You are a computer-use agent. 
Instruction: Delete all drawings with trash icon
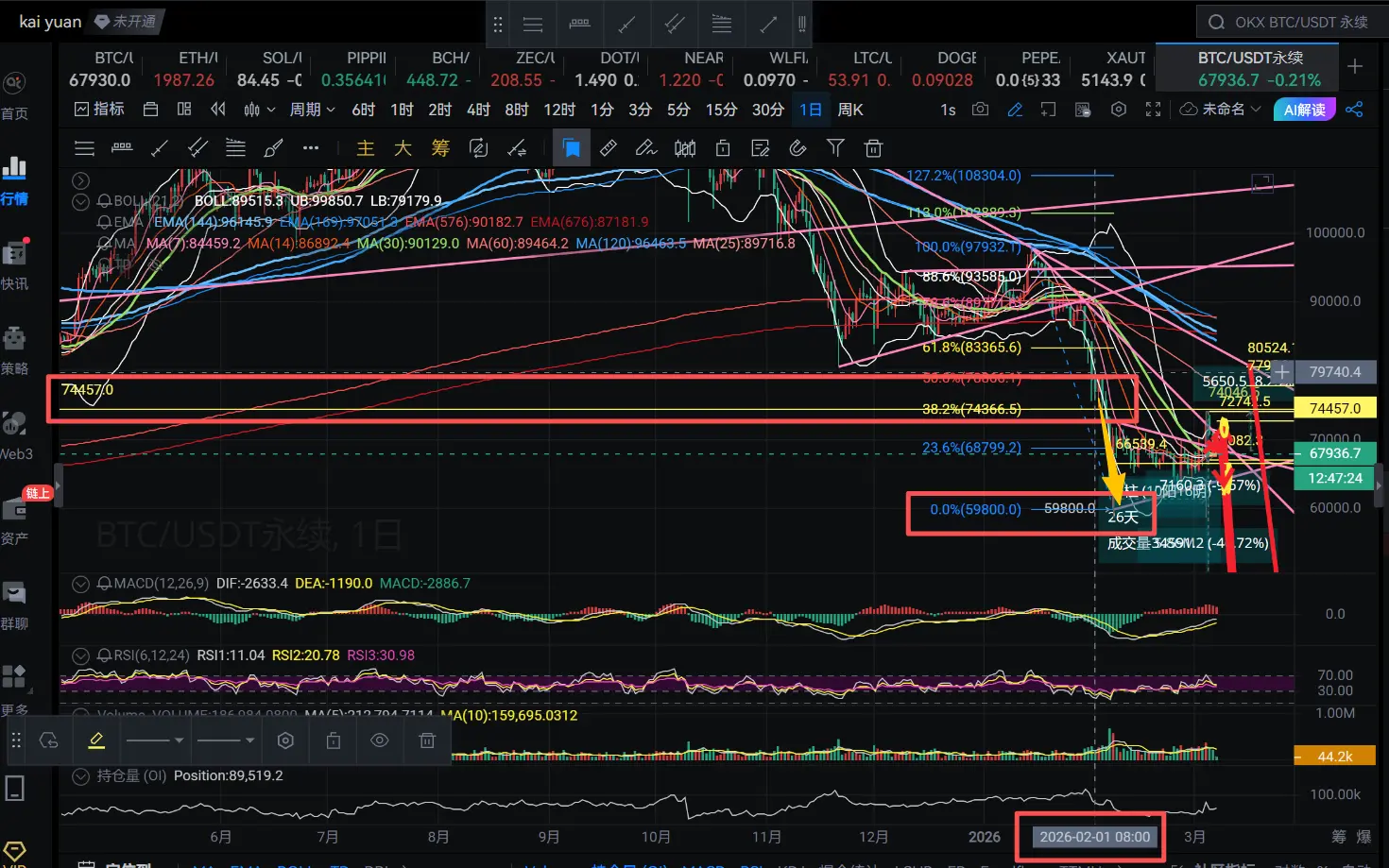click(873, 148)
